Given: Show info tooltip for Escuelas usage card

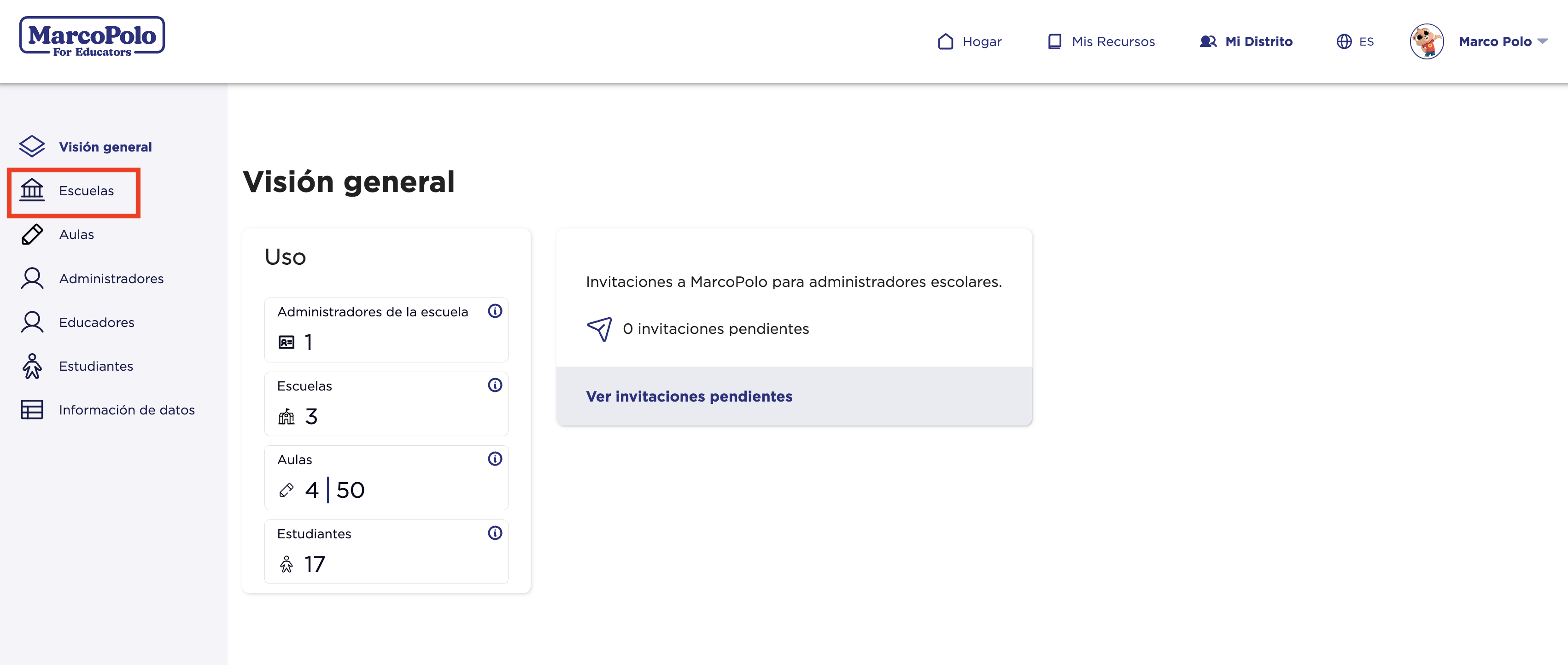Looking at the screenshot, I should 495,385.
